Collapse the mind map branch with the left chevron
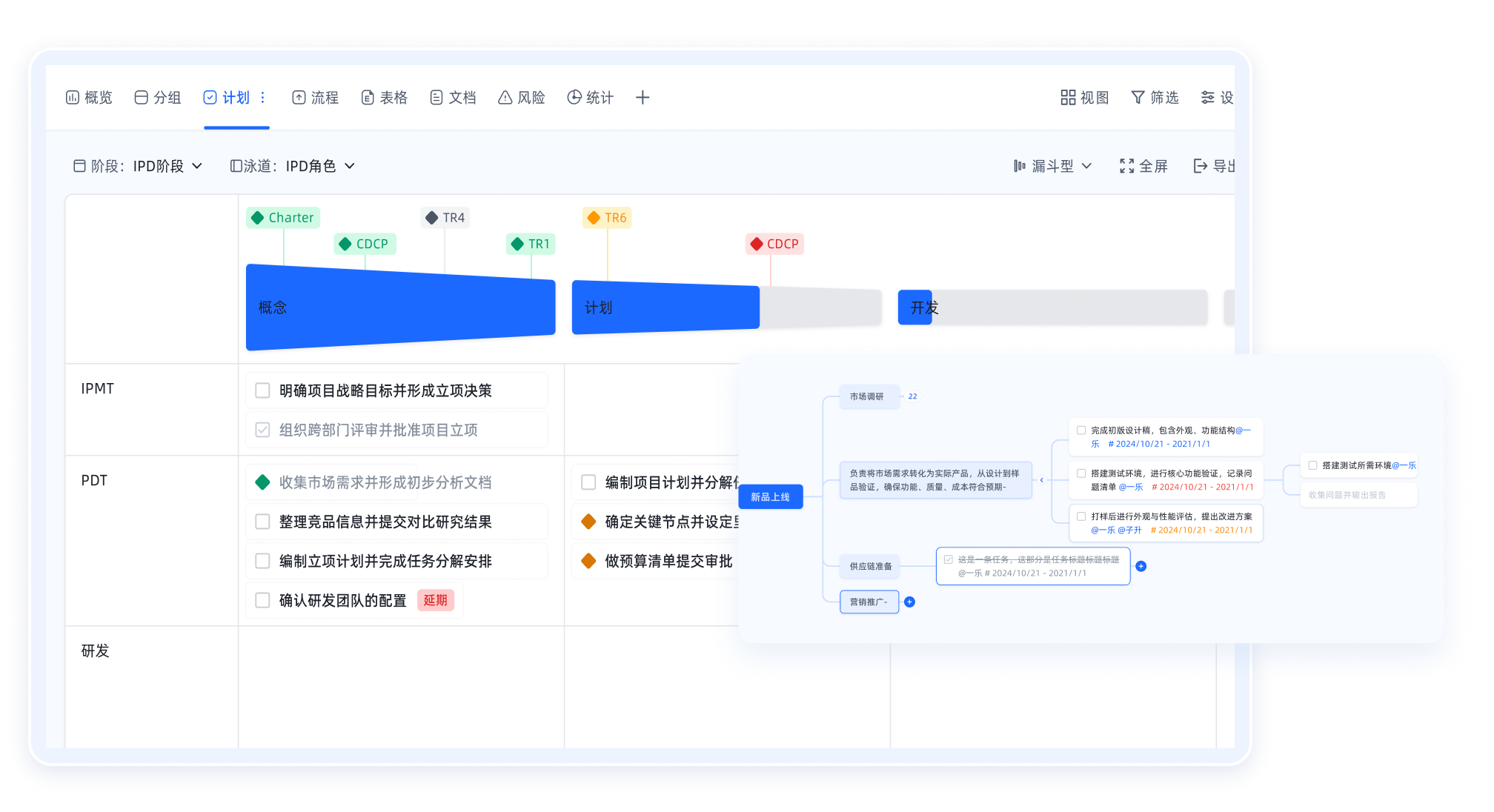Image resolution: width=1494 pixels, height=812 pixels. [x=1041, y=480]
